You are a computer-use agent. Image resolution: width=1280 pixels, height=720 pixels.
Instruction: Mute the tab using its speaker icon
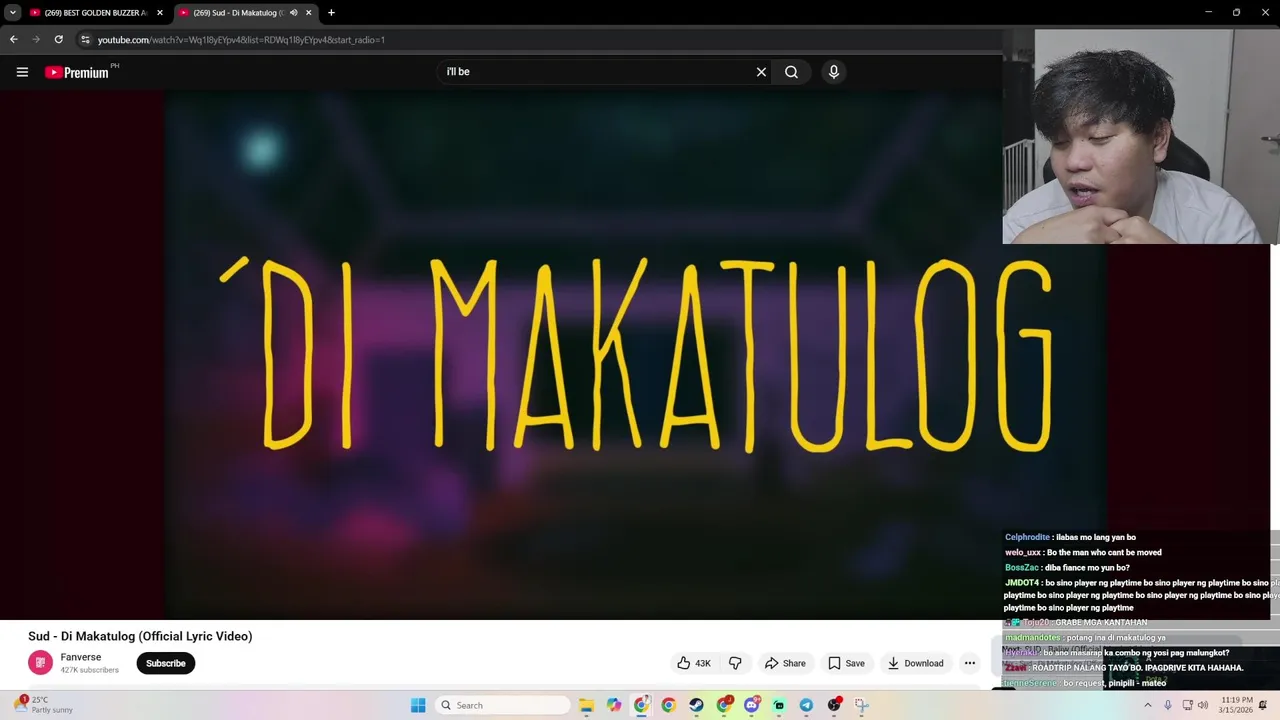tap(293, 13)
